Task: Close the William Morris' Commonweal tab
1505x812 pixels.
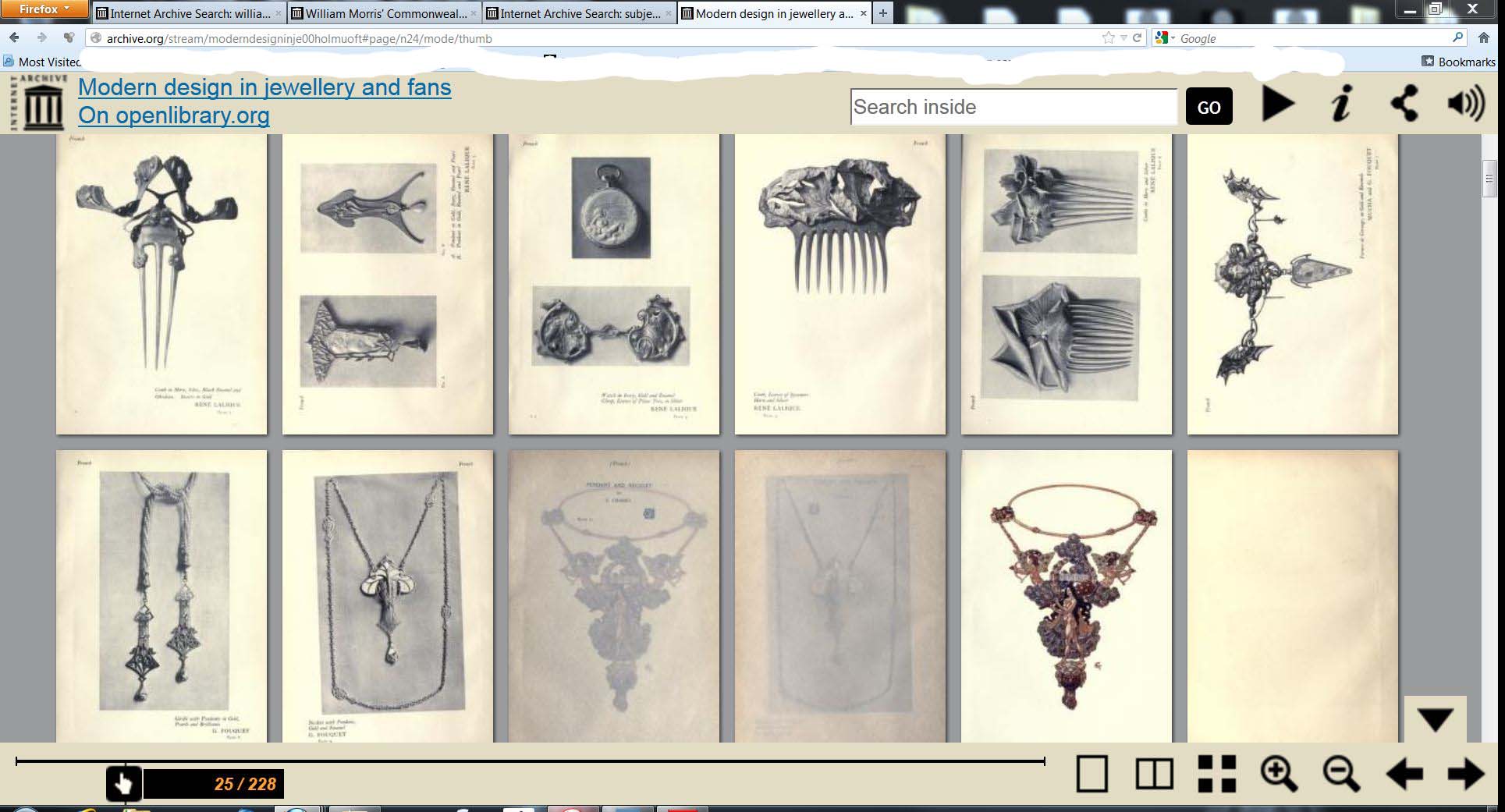Action: tap(474, 13)
